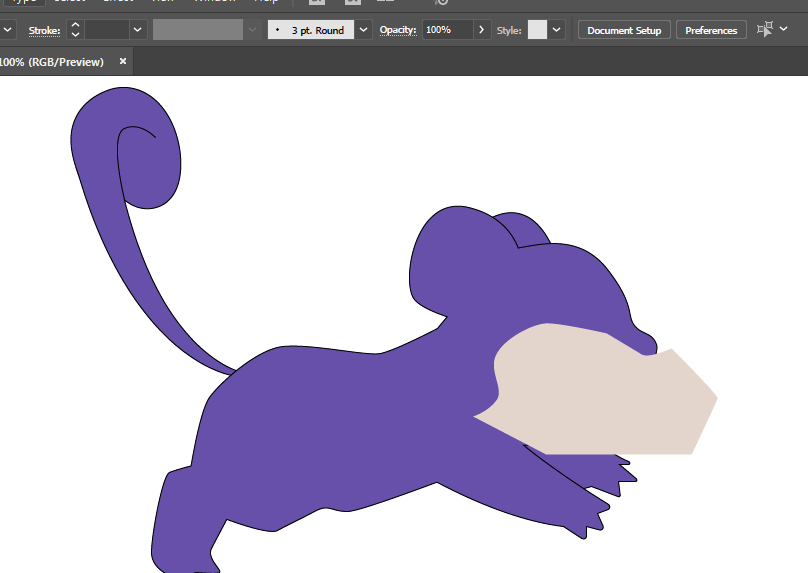Open the opacity slider flyout arrow

[482, 30]
